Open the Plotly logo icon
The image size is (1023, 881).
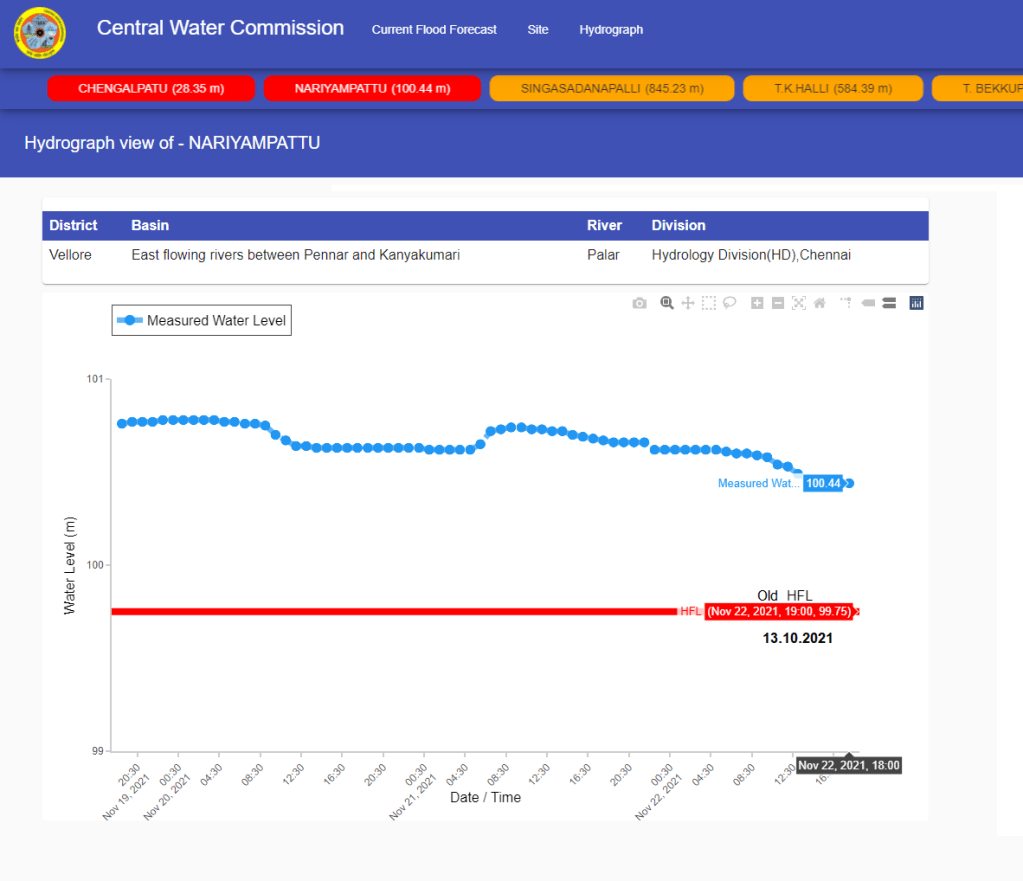click(916, 303)
